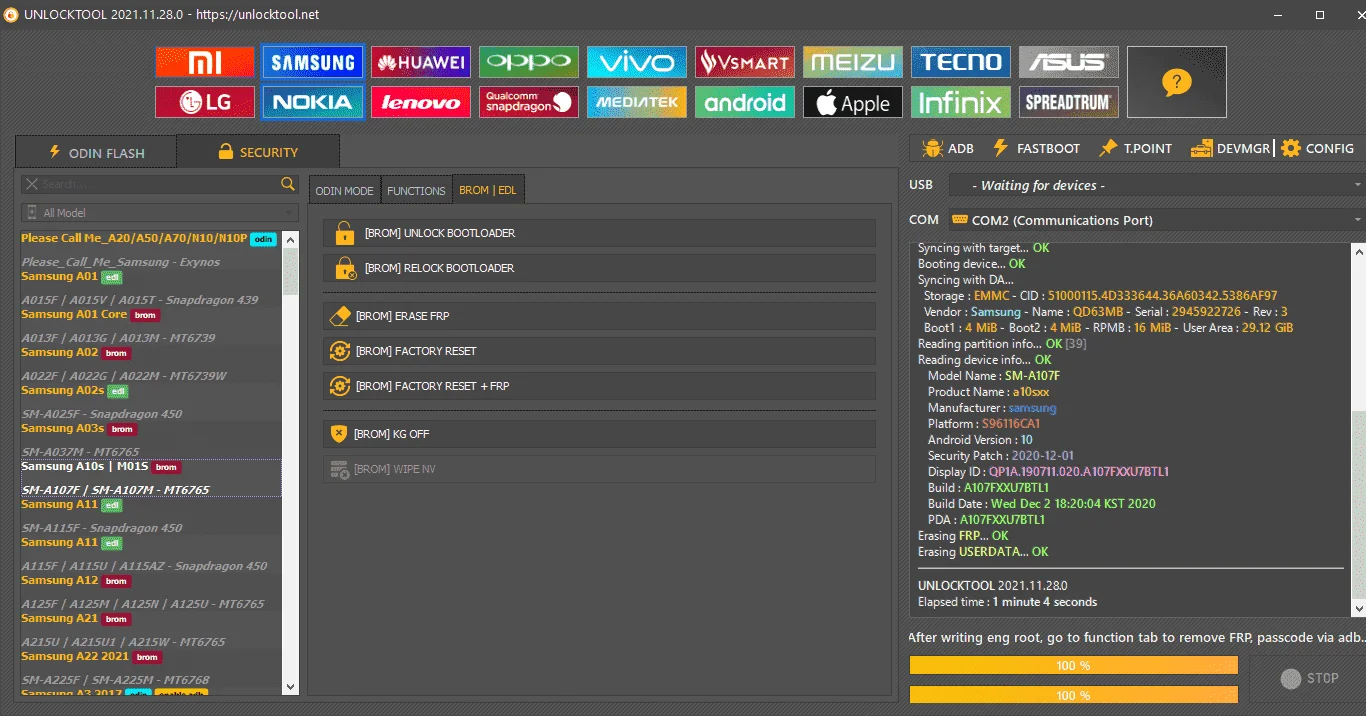Run [BROM] FACTORY RESET + FRP
This screenshot has width=1366, height=716.
click(599, 386)
